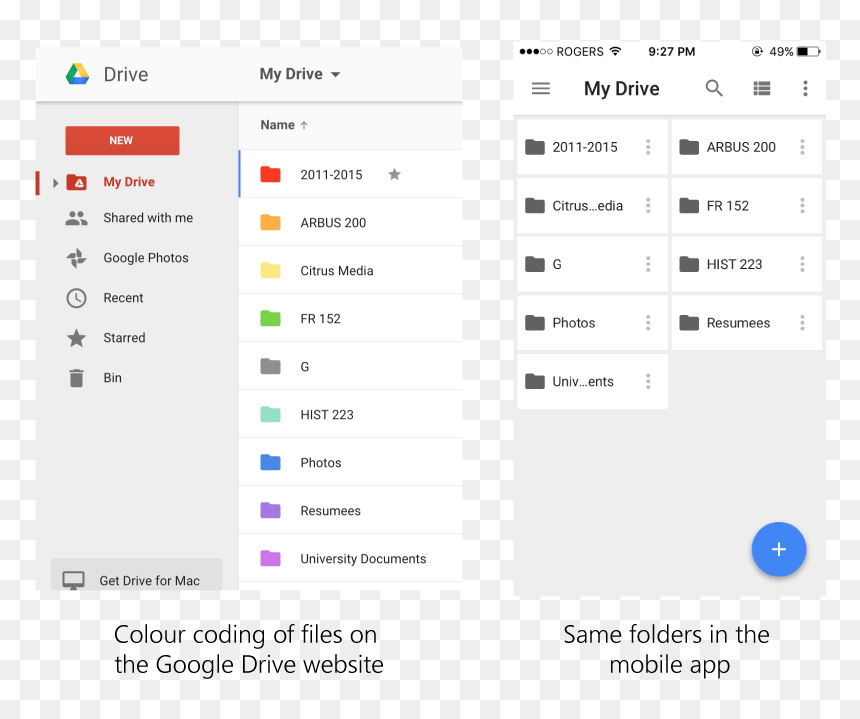Image resolution: width=860 pixels, height=719 pixels.
Task: Click the monitor icon beside Get Drive
Action: (x=73, y=580)
